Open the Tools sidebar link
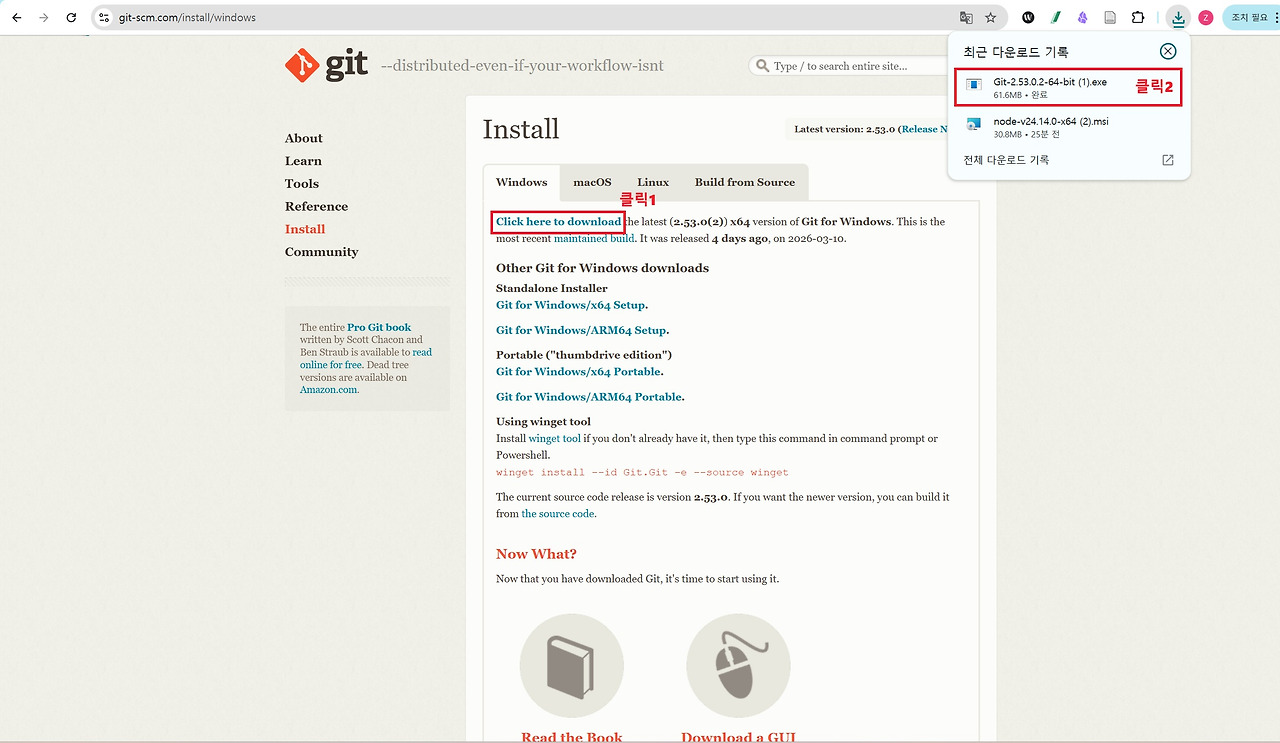Screen dimensions: 1280x743 tap(302, 184)
